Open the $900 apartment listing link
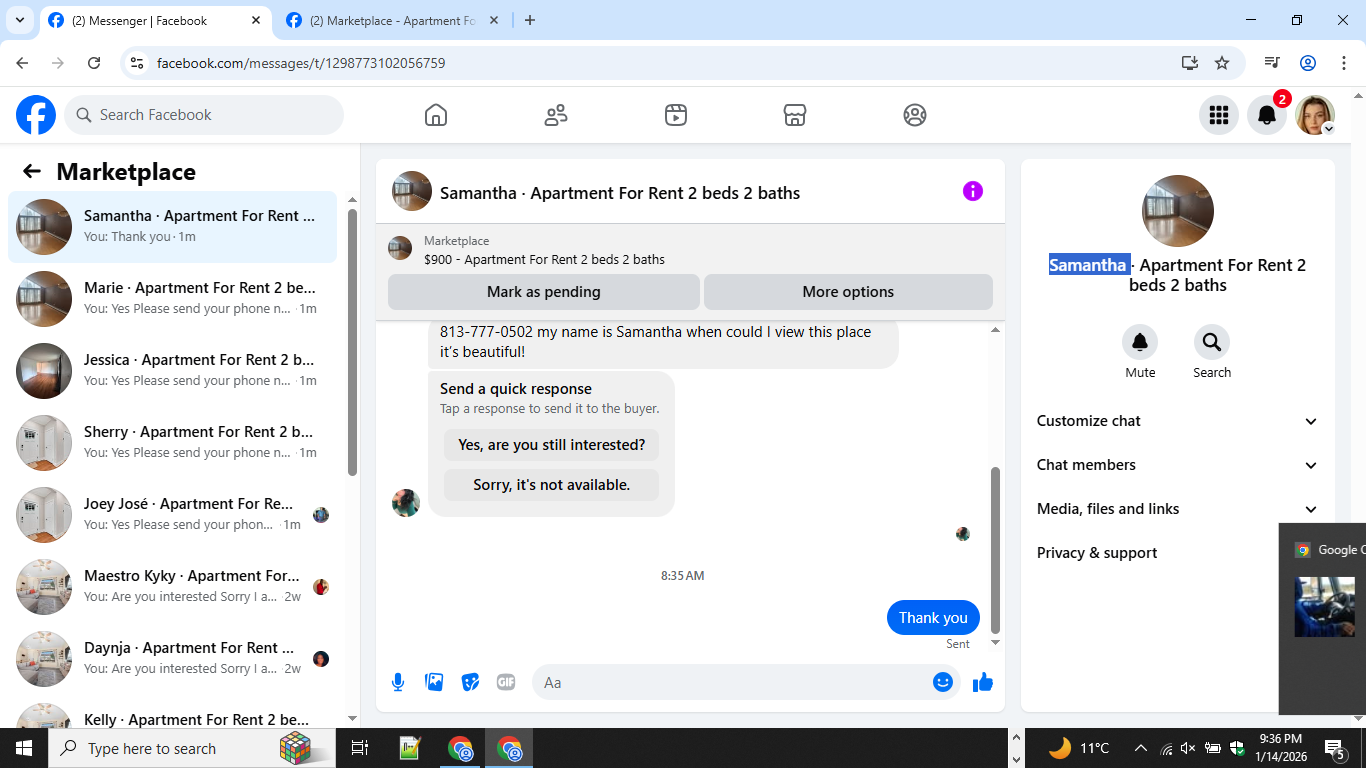The height and width of the screenshot is (768, 1366). (x=544, y=259)
